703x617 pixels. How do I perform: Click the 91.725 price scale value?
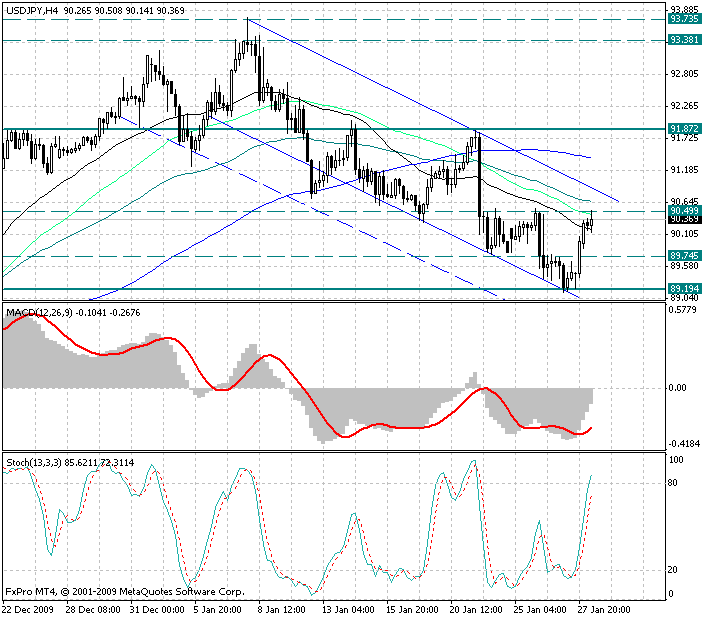pos(685,138)
